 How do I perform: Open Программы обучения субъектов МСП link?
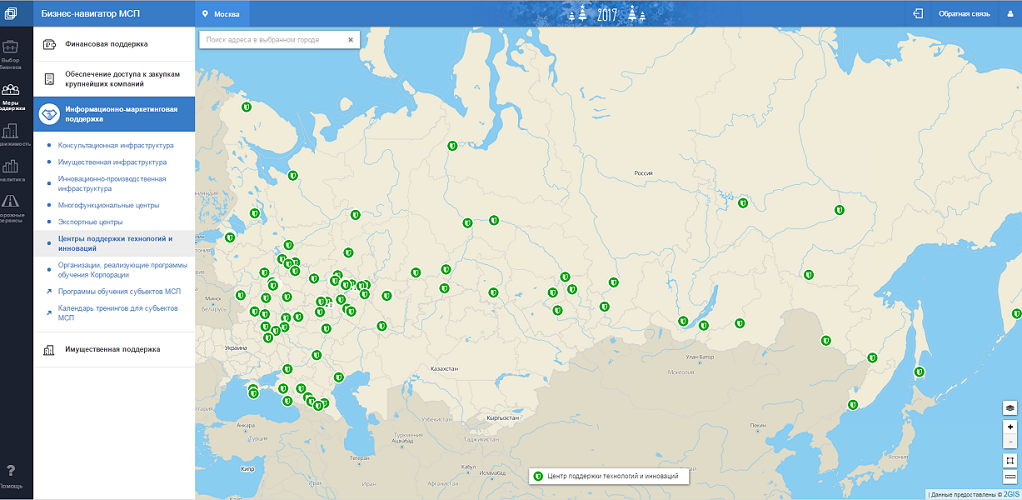[119, 291]
